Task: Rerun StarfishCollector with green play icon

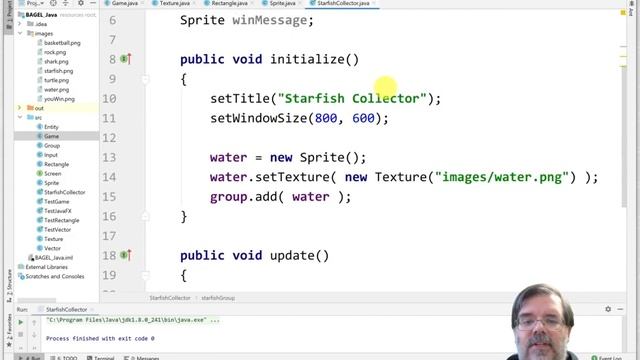Action: tap(20, 322)
